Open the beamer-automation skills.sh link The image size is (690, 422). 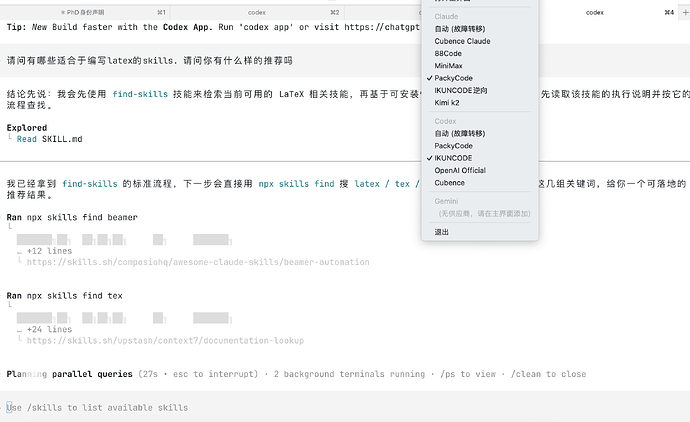(x=198, y=262)
